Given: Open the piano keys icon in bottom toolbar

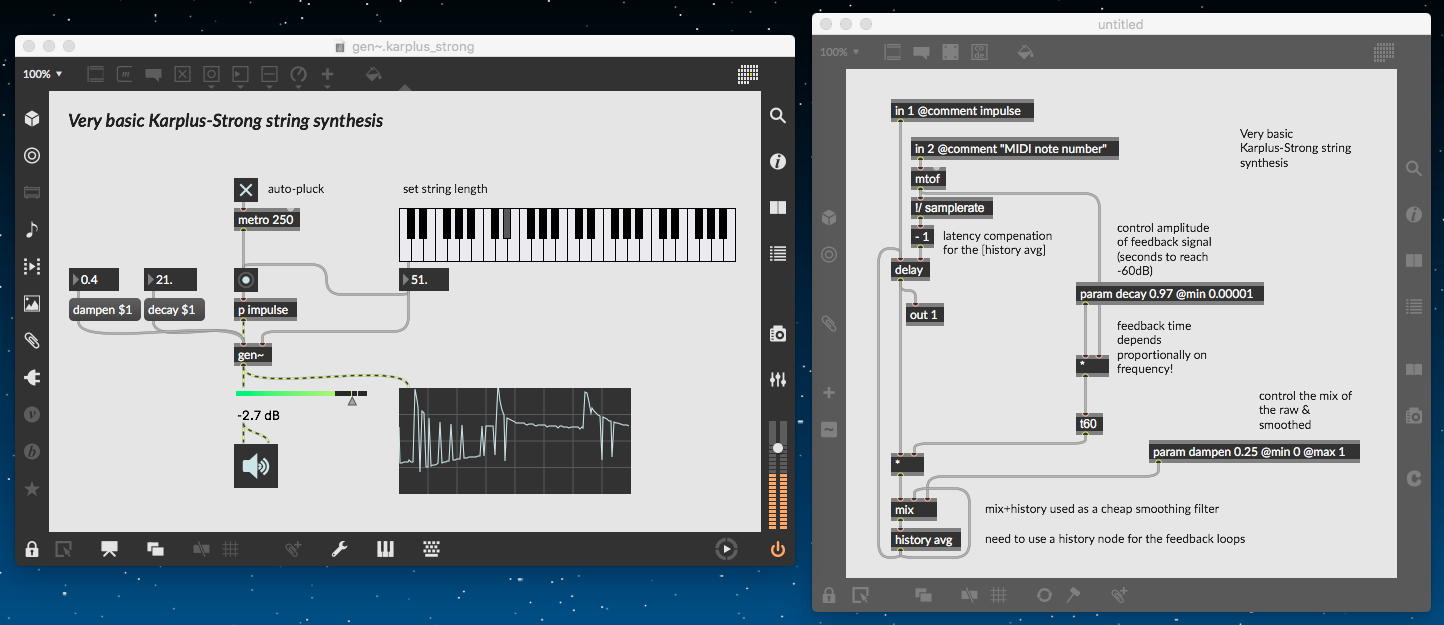Looking at the screenshot, I should click(x=385, y=548).
